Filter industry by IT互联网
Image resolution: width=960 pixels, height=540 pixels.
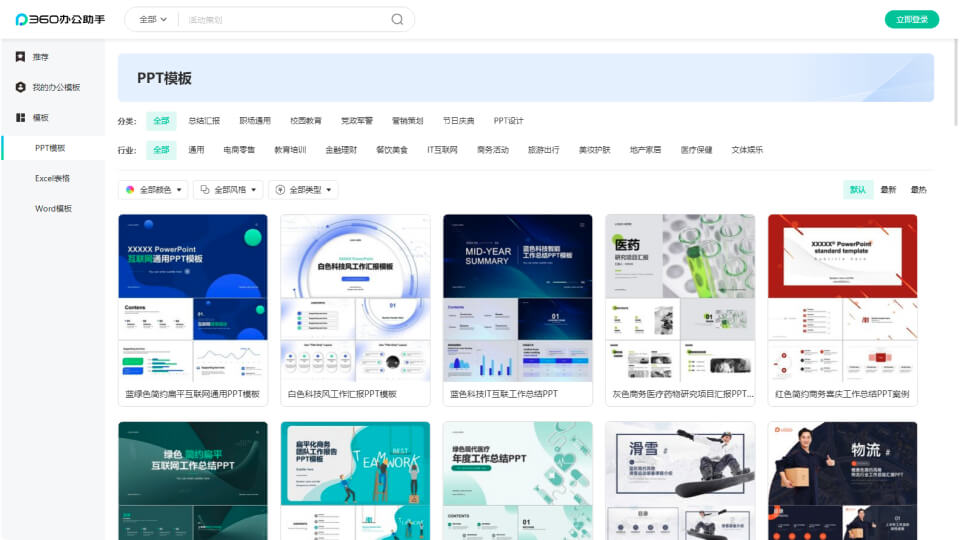pyautogui.click(x=442, y=149)
